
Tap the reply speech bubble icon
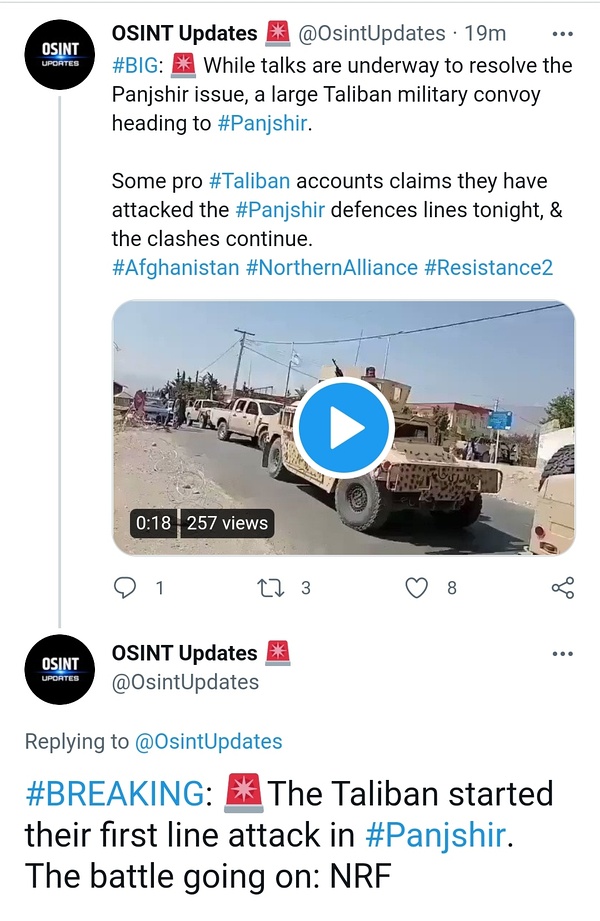(125, 588)
